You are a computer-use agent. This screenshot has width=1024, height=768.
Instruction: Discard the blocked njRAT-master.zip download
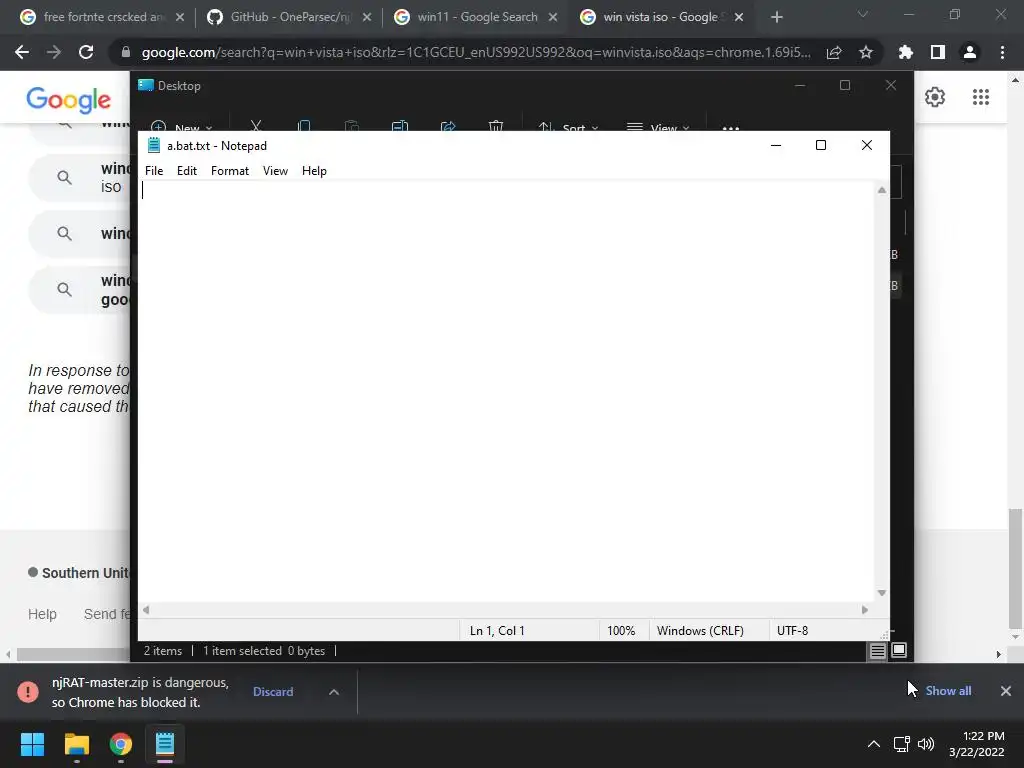273,692
